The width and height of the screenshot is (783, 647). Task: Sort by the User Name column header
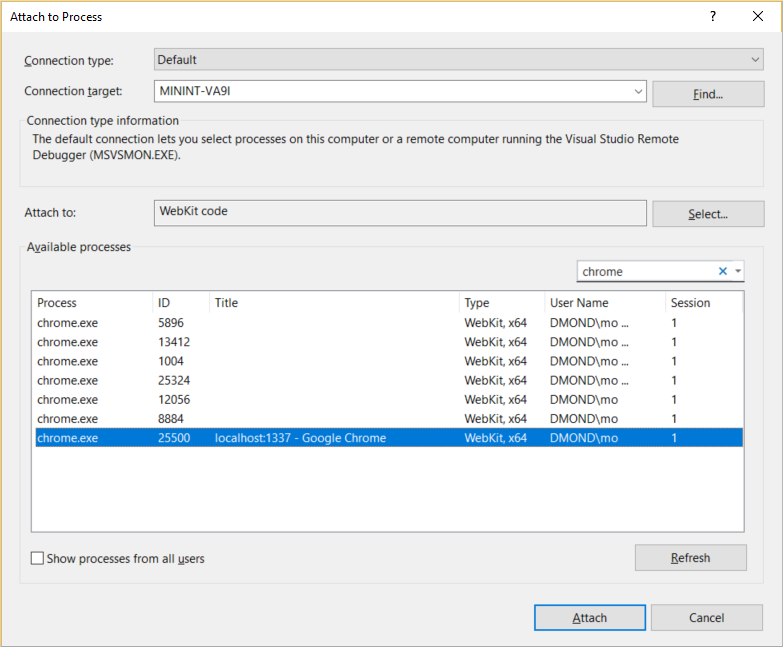pos(605,303)
